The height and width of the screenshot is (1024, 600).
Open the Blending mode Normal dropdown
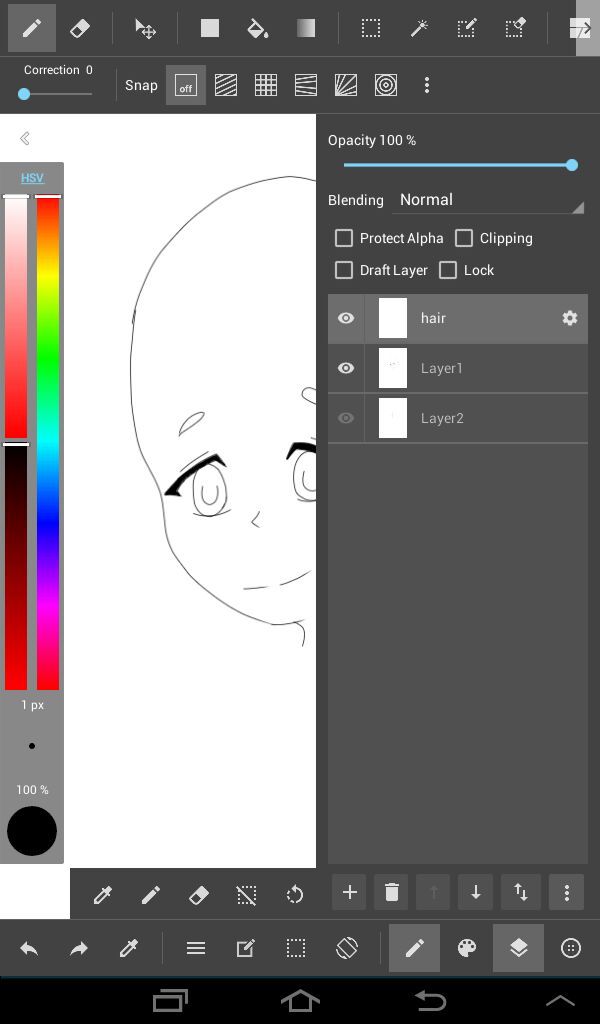(487, 200)
